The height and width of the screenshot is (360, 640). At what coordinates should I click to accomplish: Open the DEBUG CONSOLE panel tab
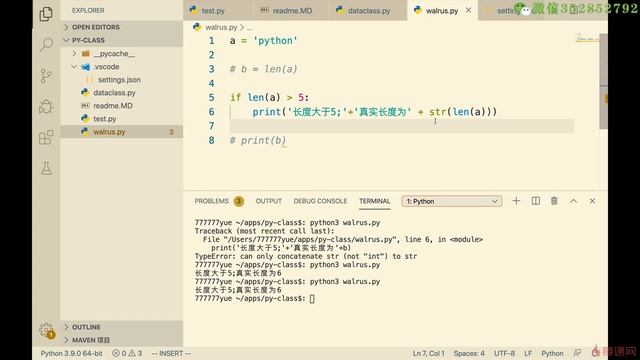coord(320,201)
